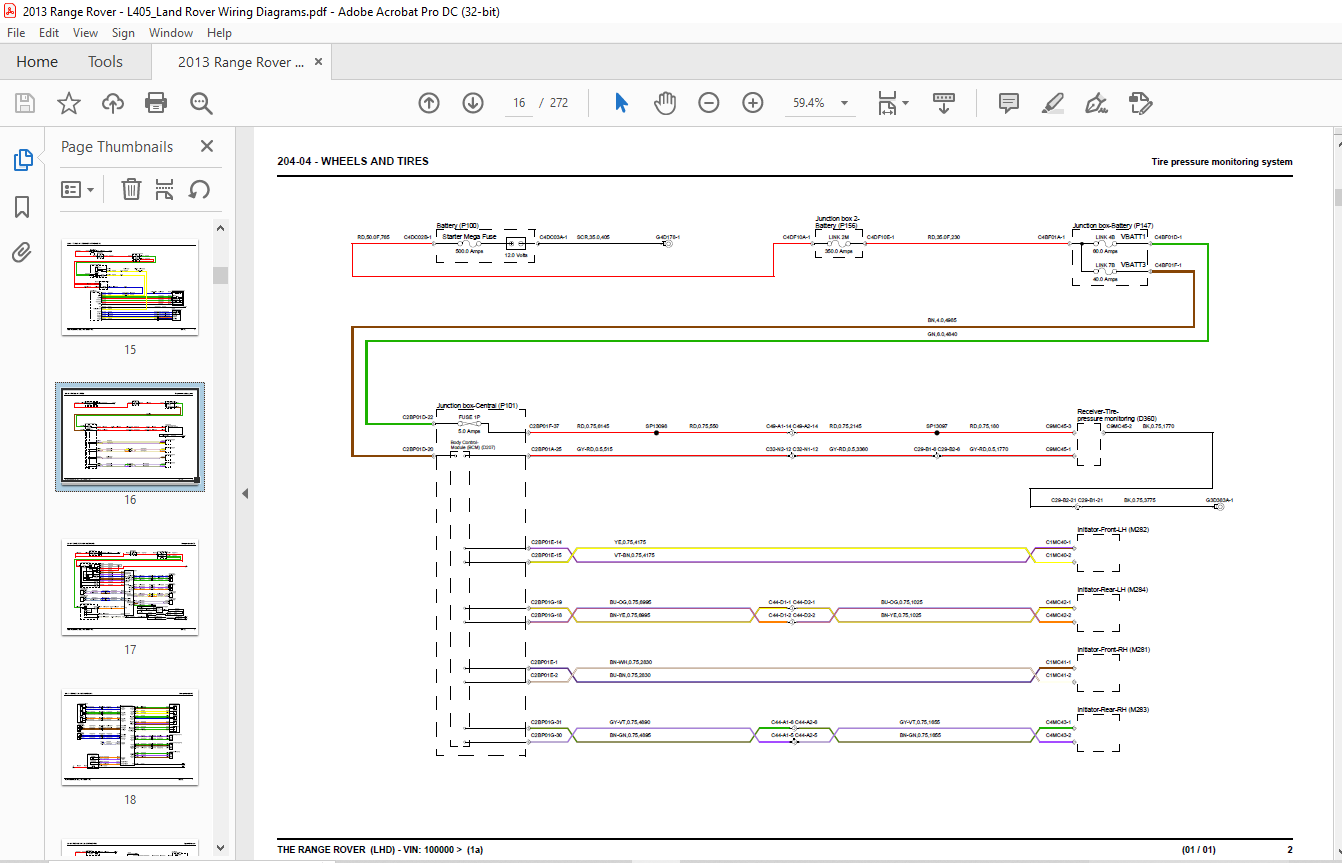Click the 'Initiator-Rear-LH (M284)' label
Image resolution: width=1342 pixels, height=863 pixels.
click(x=1113, y=590)
